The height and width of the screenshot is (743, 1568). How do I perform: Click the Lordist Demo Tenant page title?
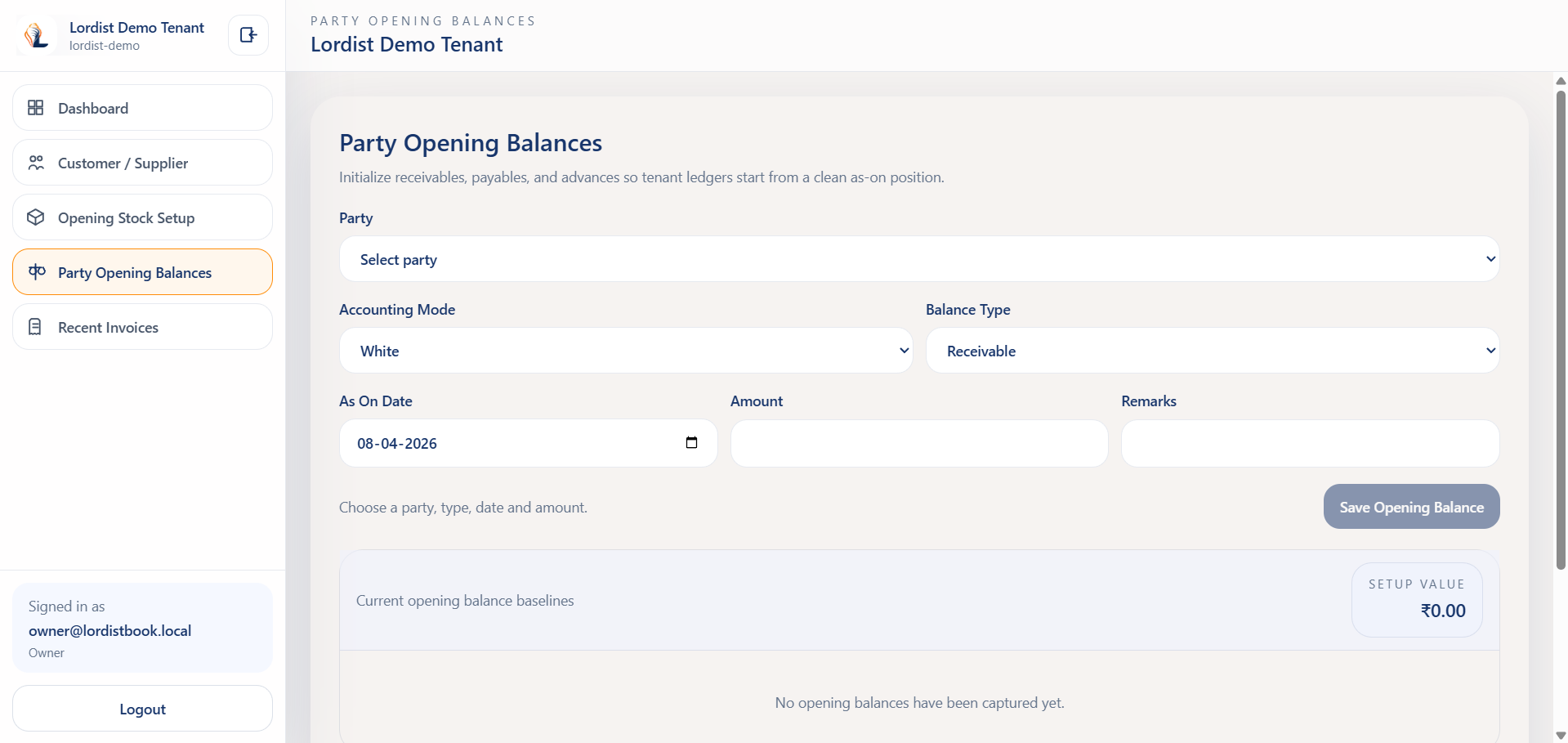coord(406,45)
